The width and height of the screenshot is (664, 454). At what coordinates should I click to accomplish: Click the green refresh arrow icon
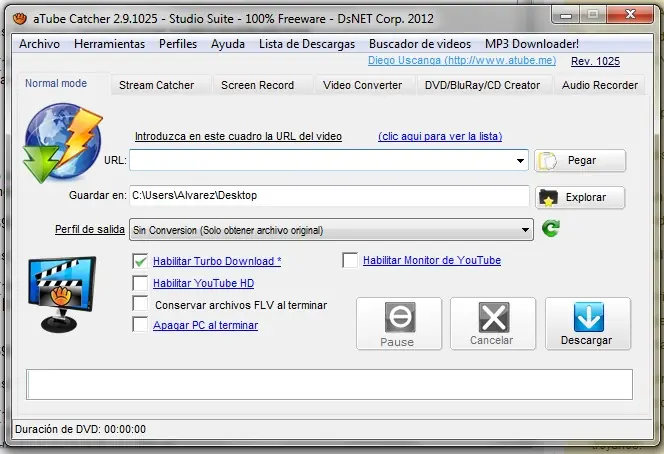coord(551,228)
